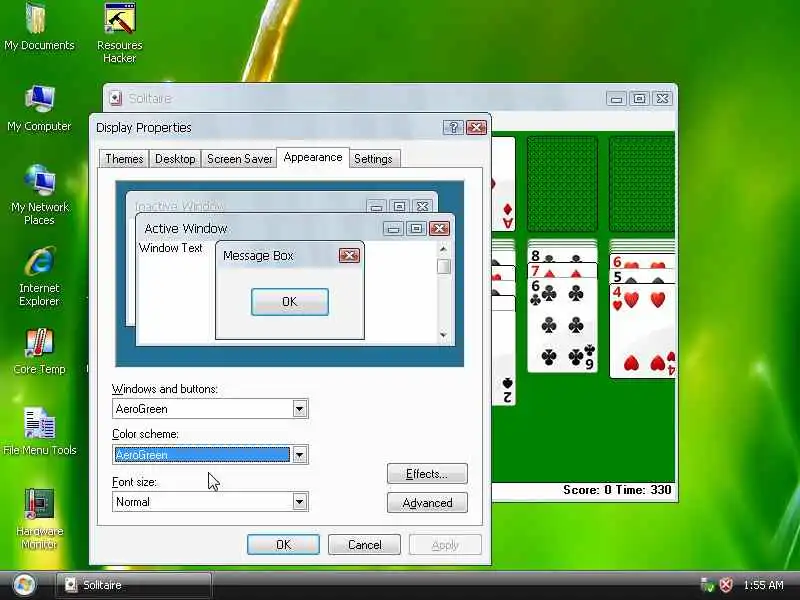Click the preview scrollbar thumb
This screenshot has width=800, height=600.
443,266
